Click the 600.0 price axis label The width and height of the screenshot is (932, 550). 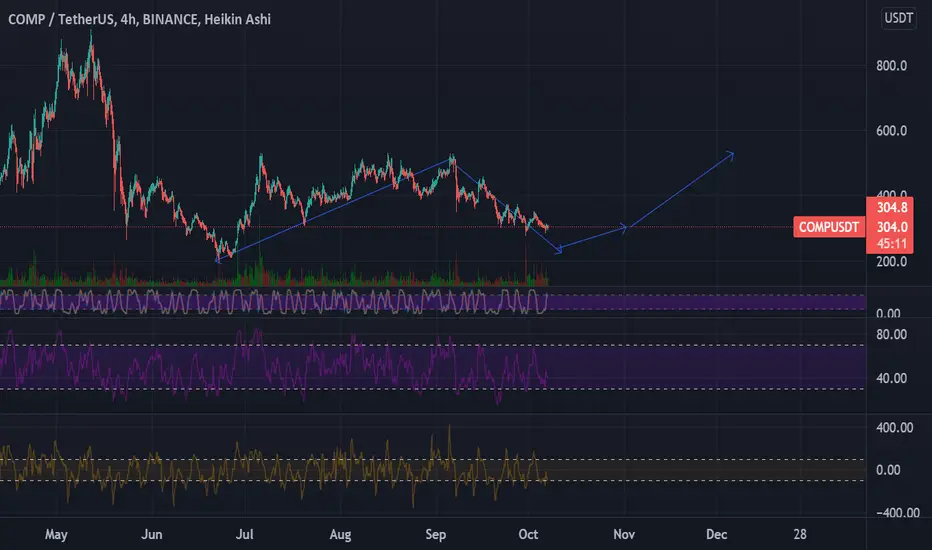click(x=891, y=131)
